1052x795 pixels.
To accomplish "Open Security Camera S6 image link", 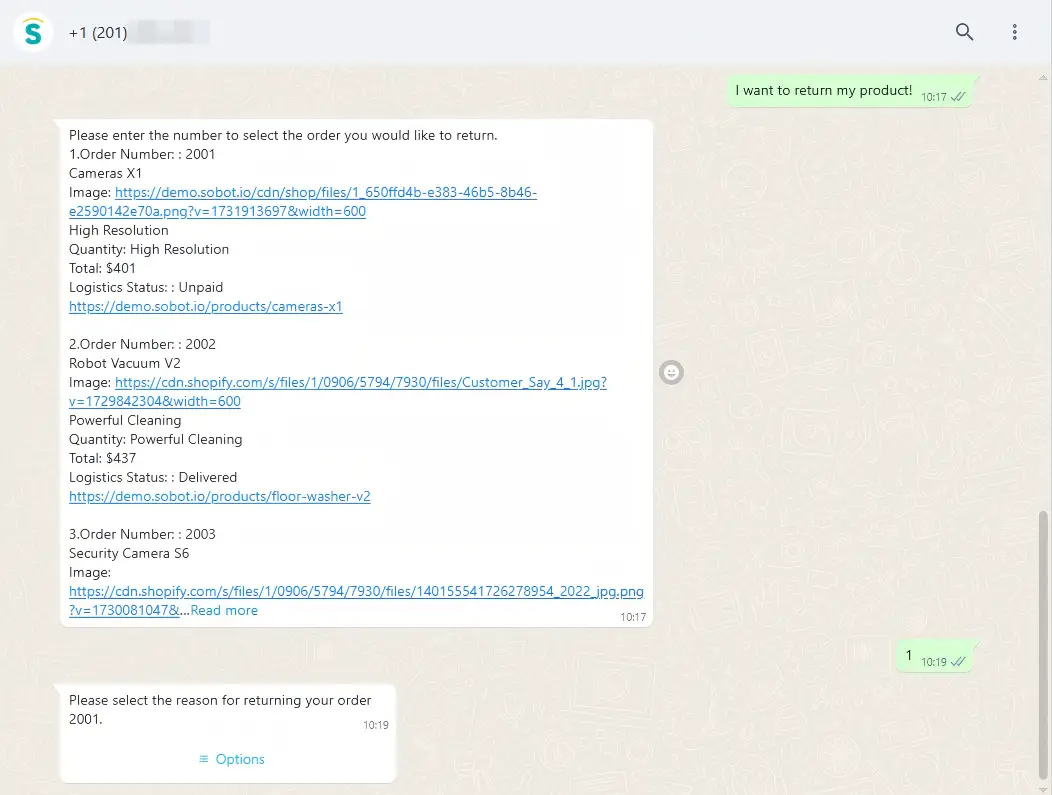I will (x=356, y=600).
